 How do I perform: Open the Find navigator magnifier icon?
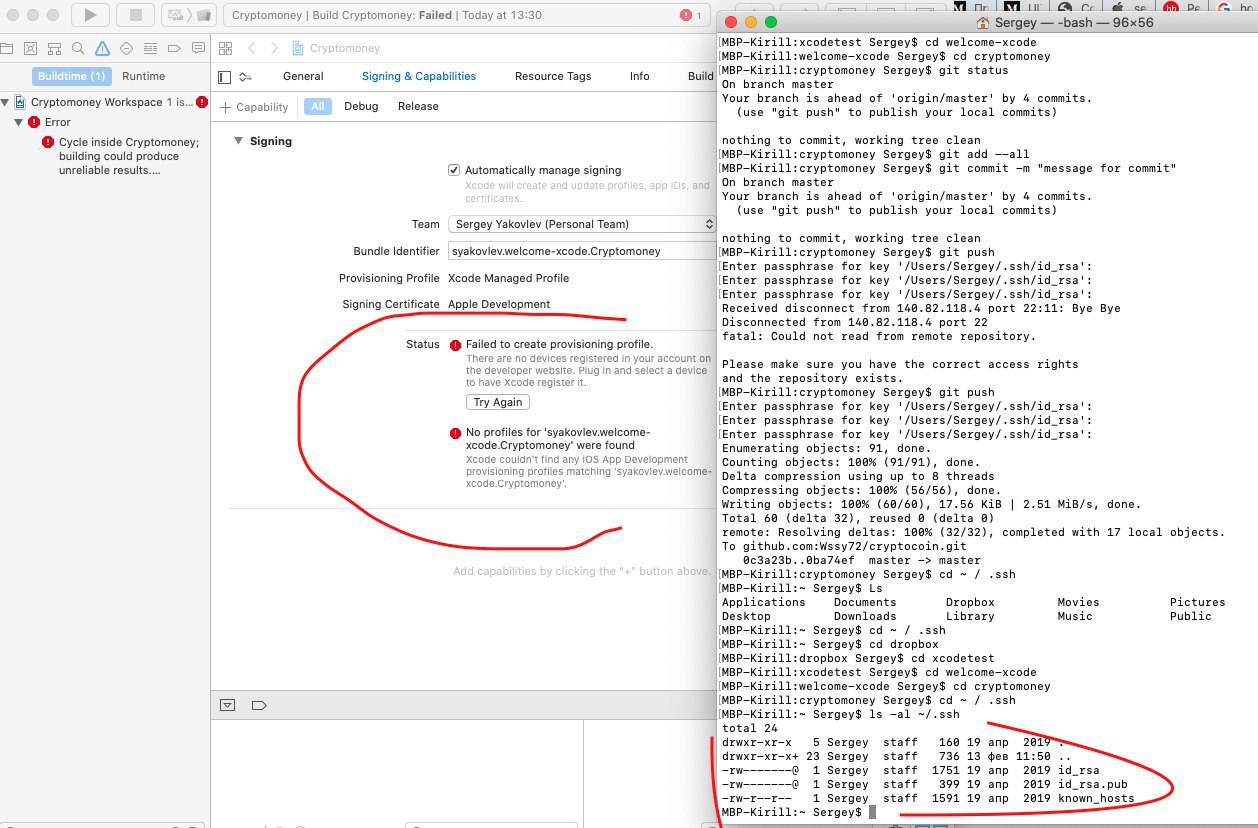click(x=78, y=48)
